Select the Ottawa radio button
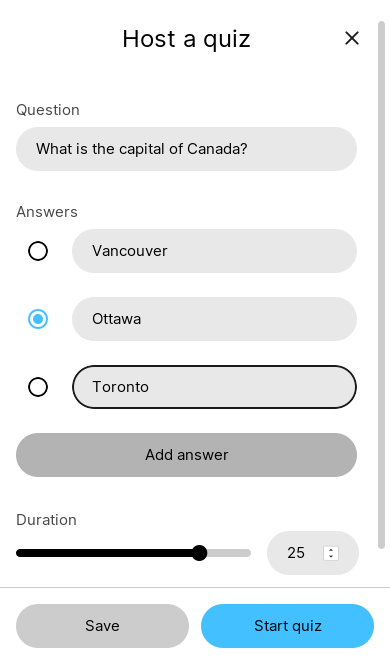This screenshot has height=664, width=390. (x=38, y=319)
